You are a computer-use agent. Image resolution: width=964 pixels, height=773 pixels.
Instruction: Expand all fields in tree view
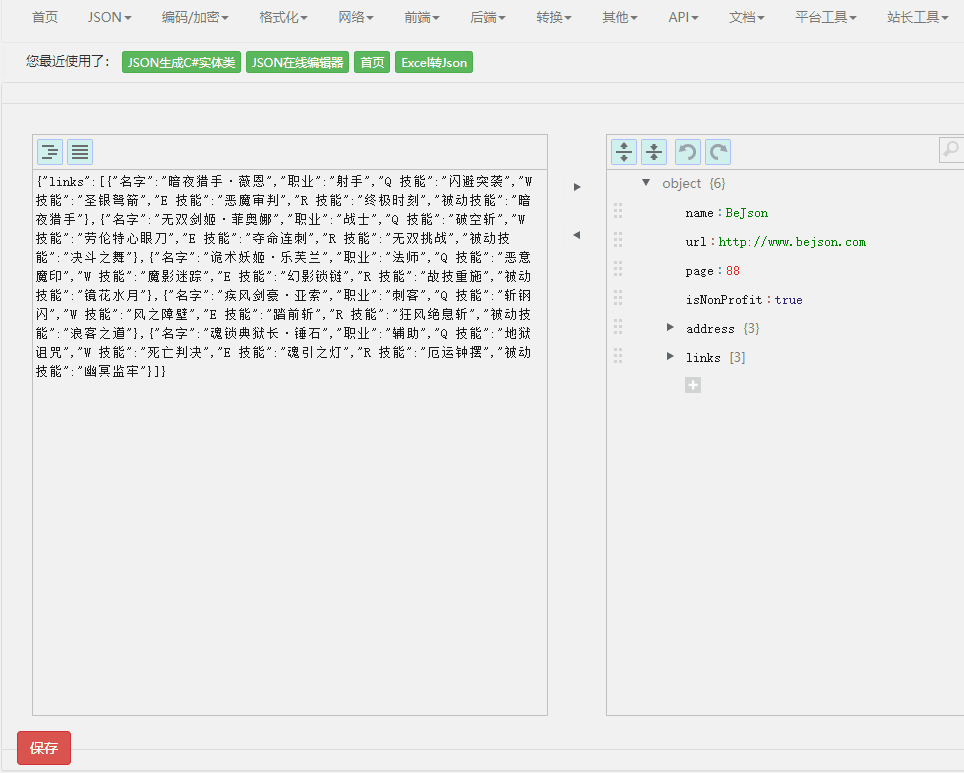[x=624, y=152]
